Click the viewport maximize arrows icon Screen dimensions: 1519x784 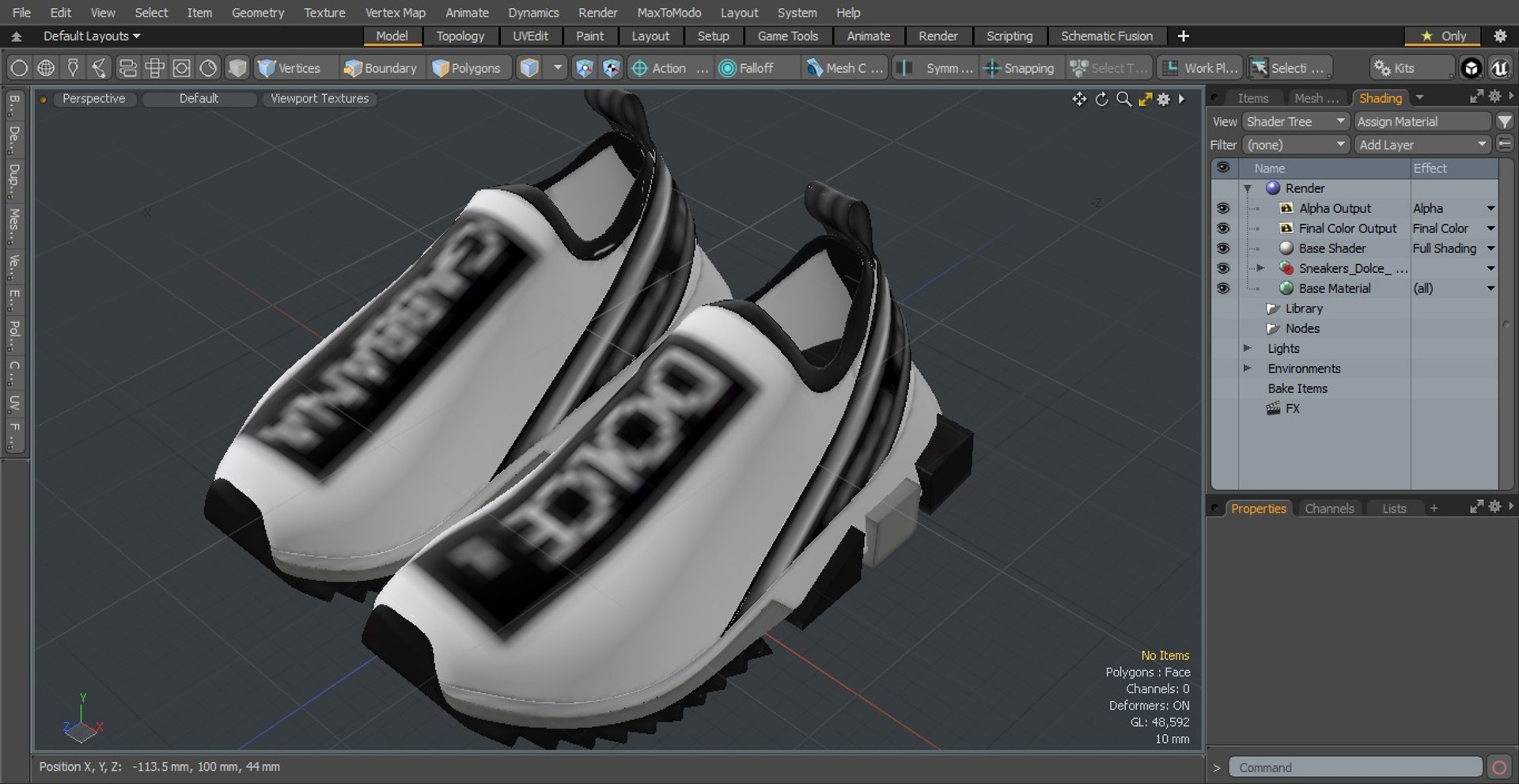(x=1145, y=99)
